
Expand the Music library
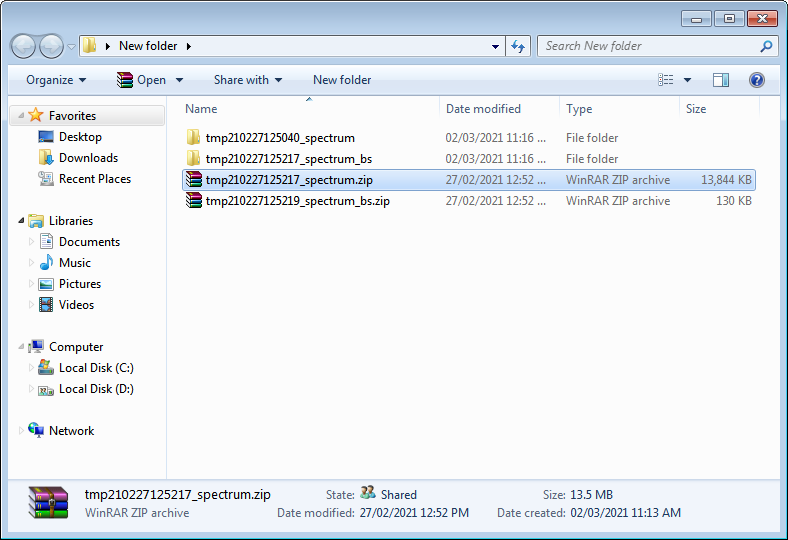(31, 263)
